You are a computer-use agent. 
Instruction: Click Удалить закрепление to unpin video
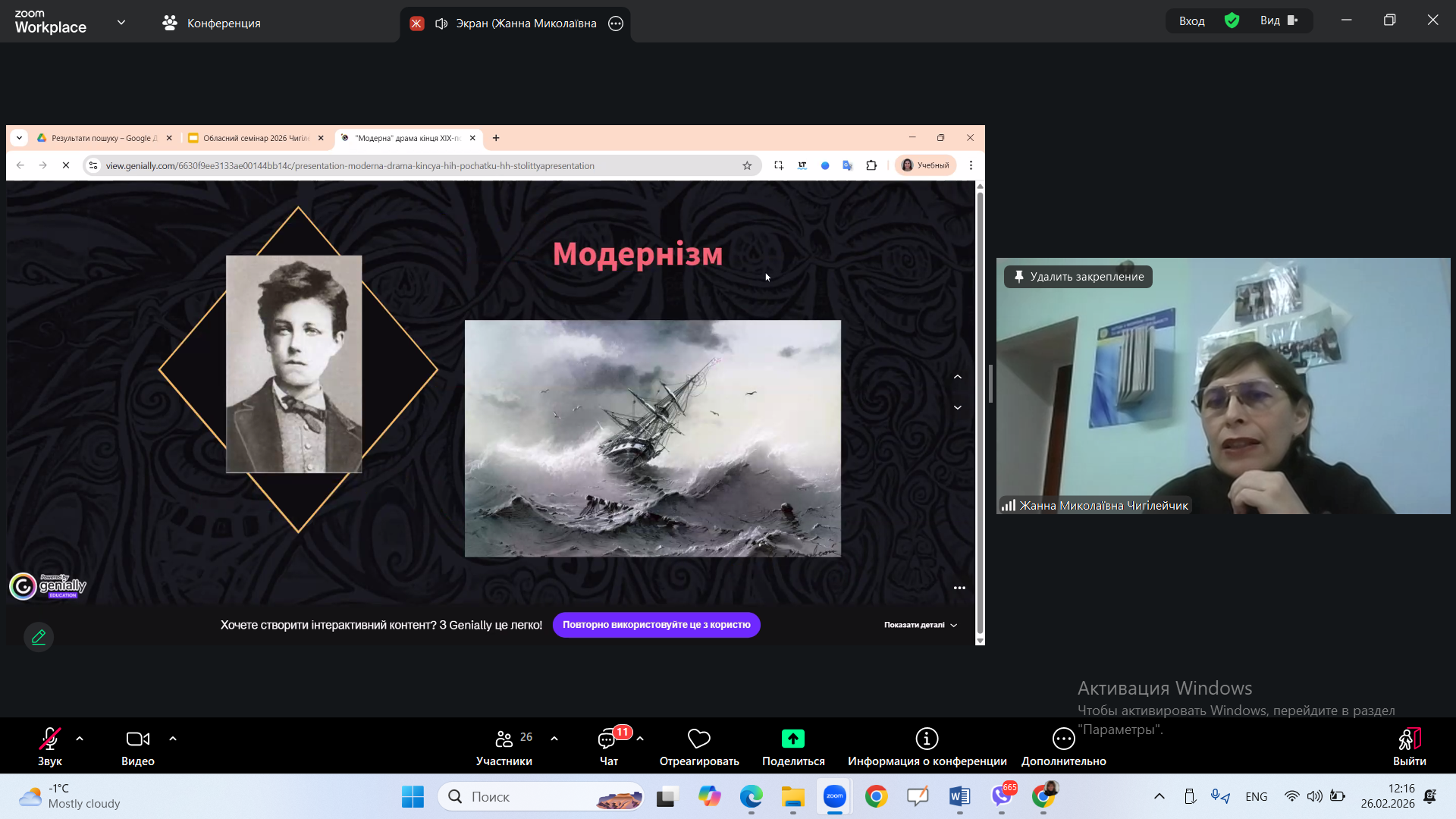[1078, 277]
